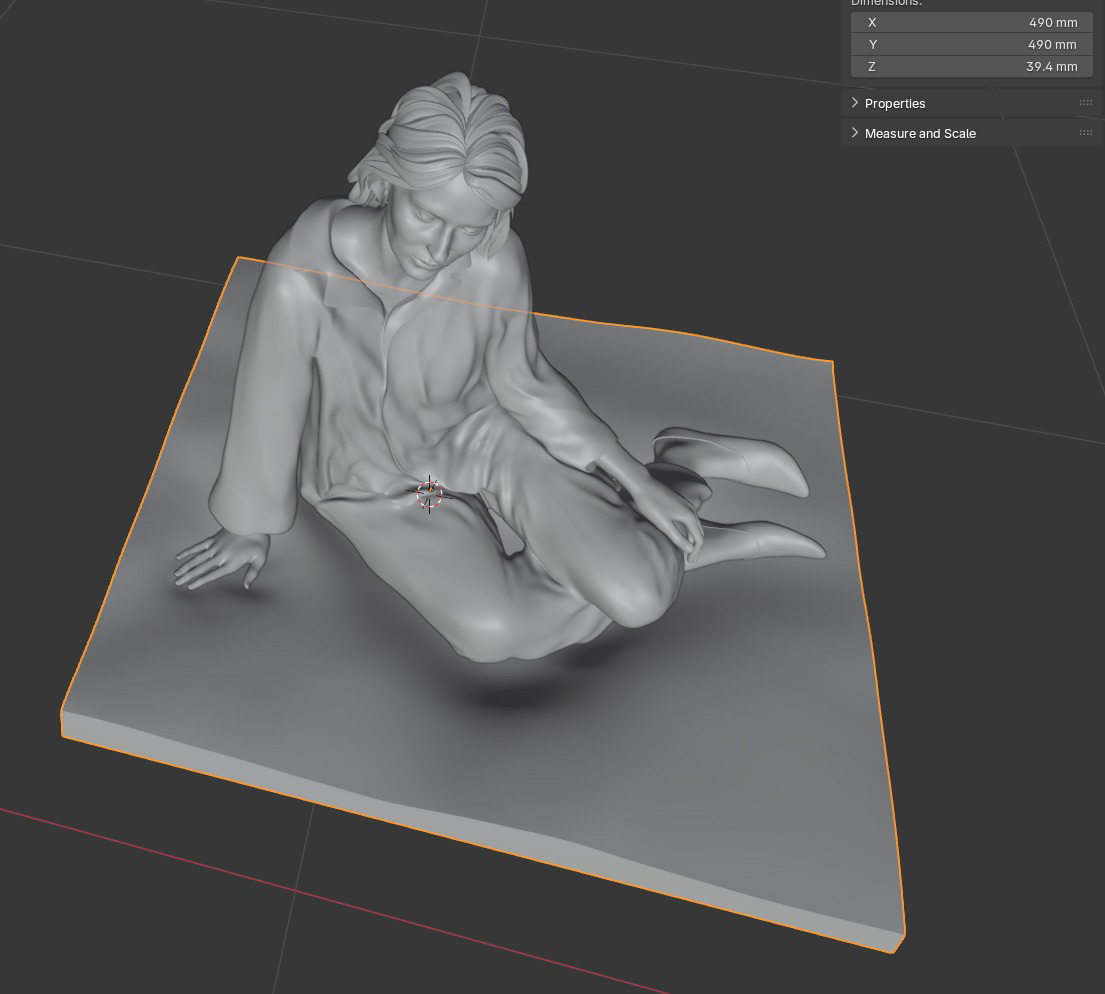
Task: Click the X dimension field showing 490 mm
Action: click(972, 23)
